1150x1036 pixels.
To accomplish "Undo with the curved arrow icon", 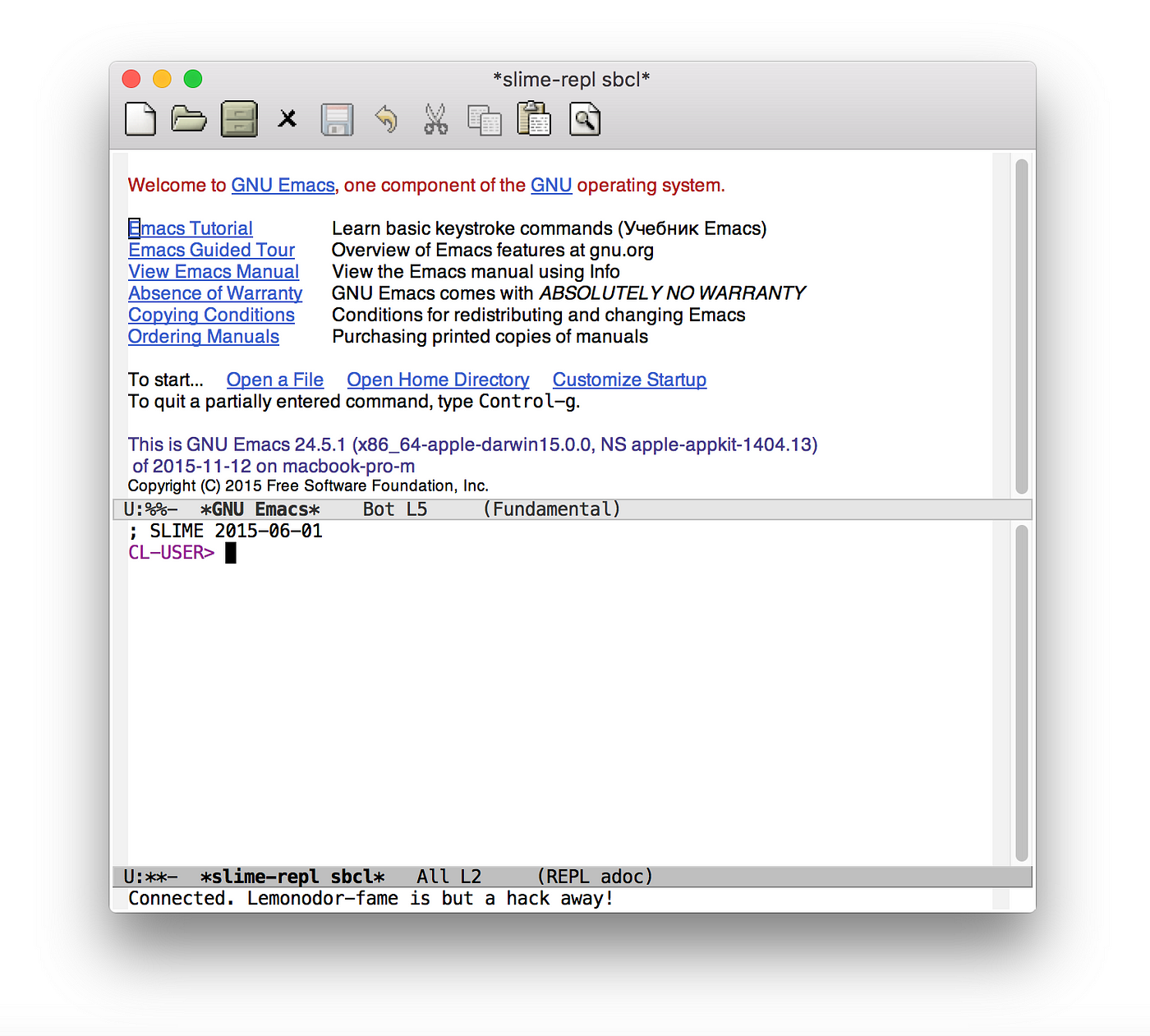I will pyautogui.click(x=386, y=119).
